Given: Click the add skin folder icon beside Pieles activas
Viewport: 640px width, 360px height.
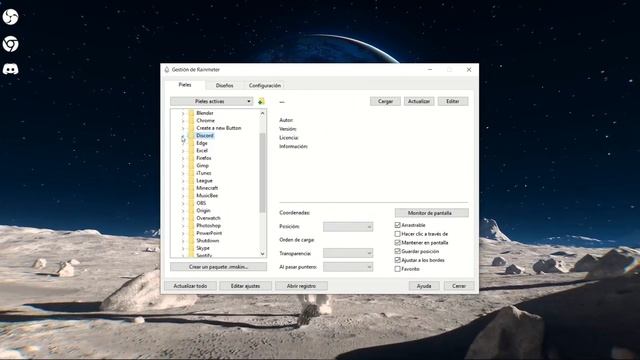Looking at the screenshot, I should tap(261, 101).
